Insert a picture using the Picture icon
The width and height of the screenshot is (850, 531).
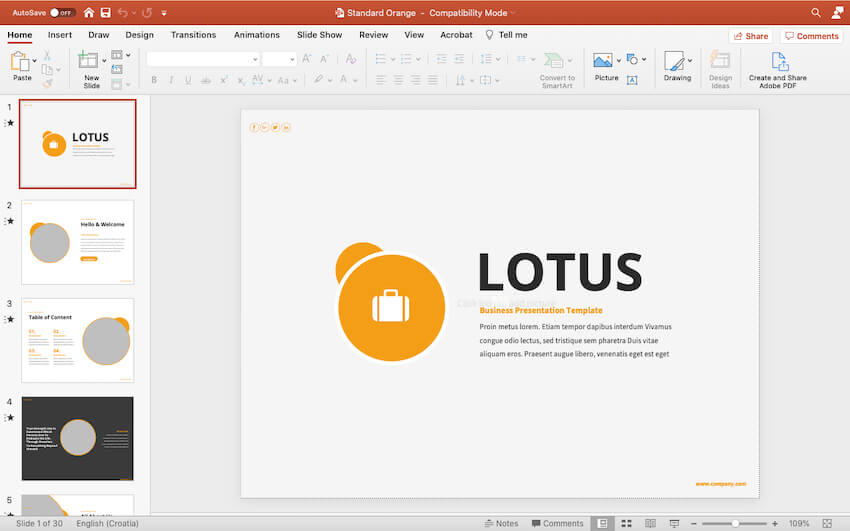pyautogui.click(x=602, y=61)
